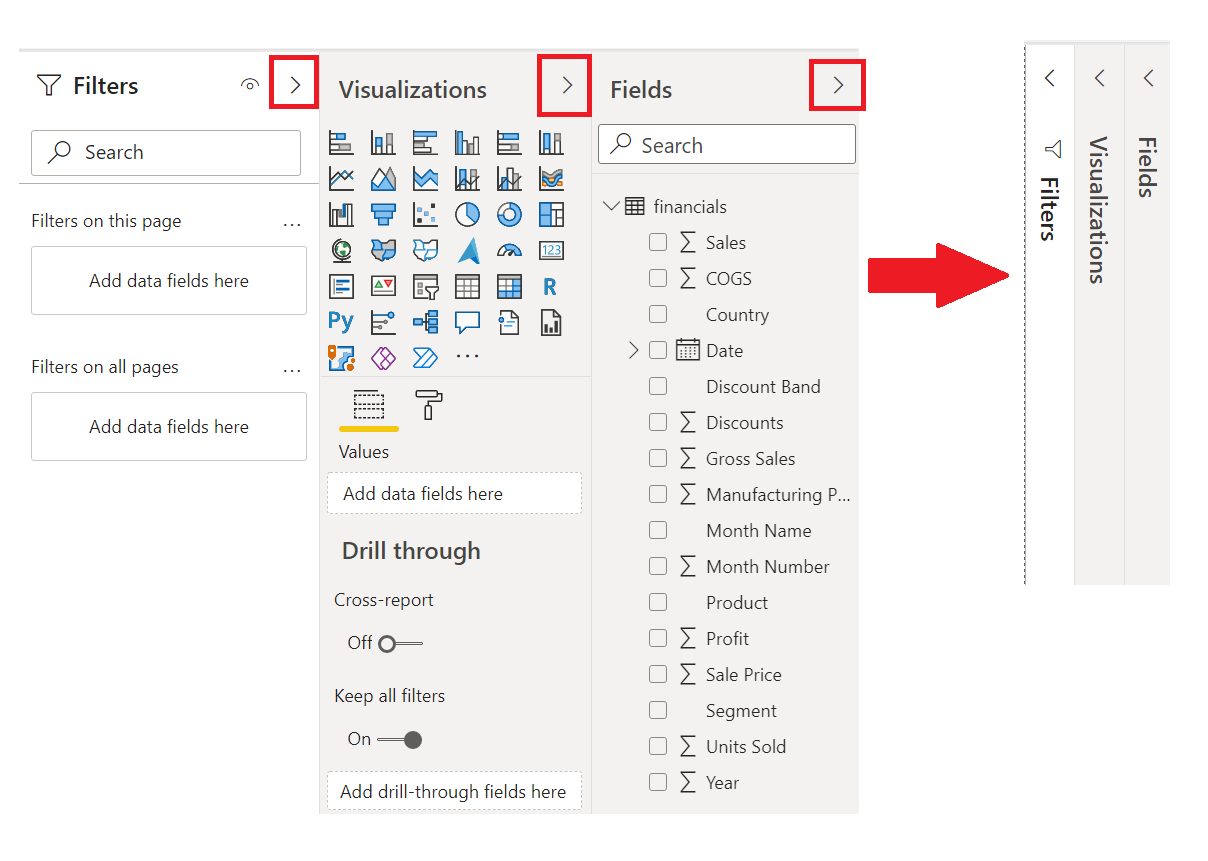Click Add drill-through fields here well
This screenshot has width=1208, height=861.
(x=454, y=792)
